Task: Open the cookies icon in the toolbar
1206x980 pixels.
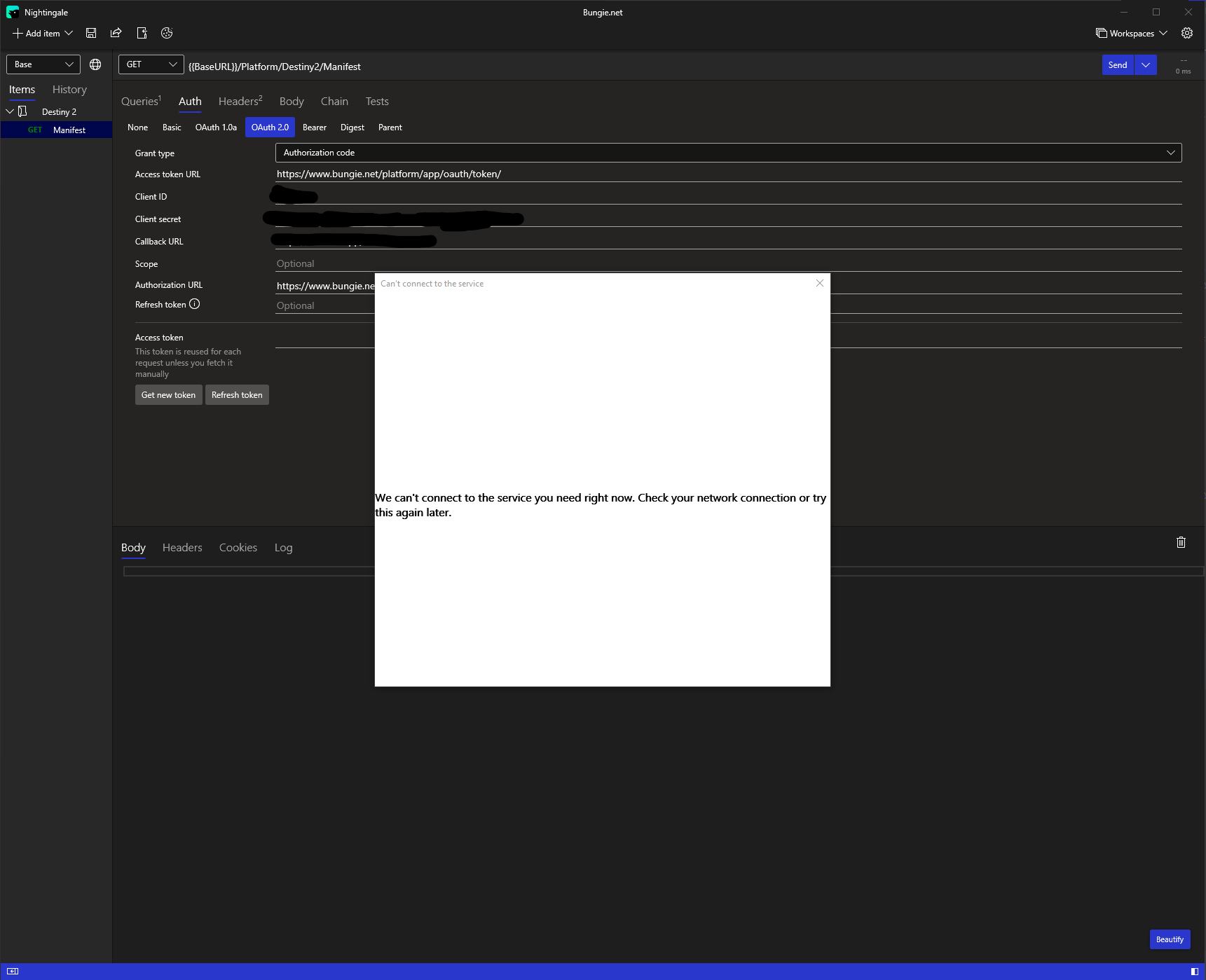Action: click(167, 33)
